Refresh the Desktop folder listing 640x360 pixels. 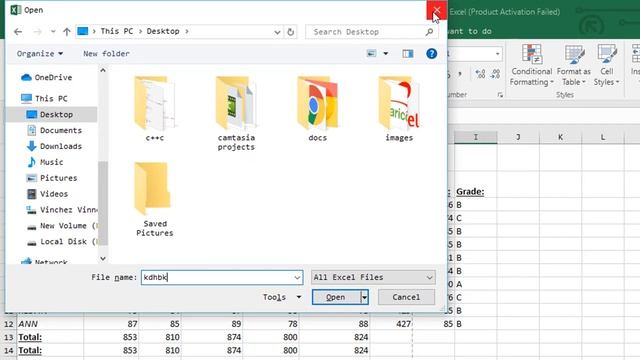(291, 32)
